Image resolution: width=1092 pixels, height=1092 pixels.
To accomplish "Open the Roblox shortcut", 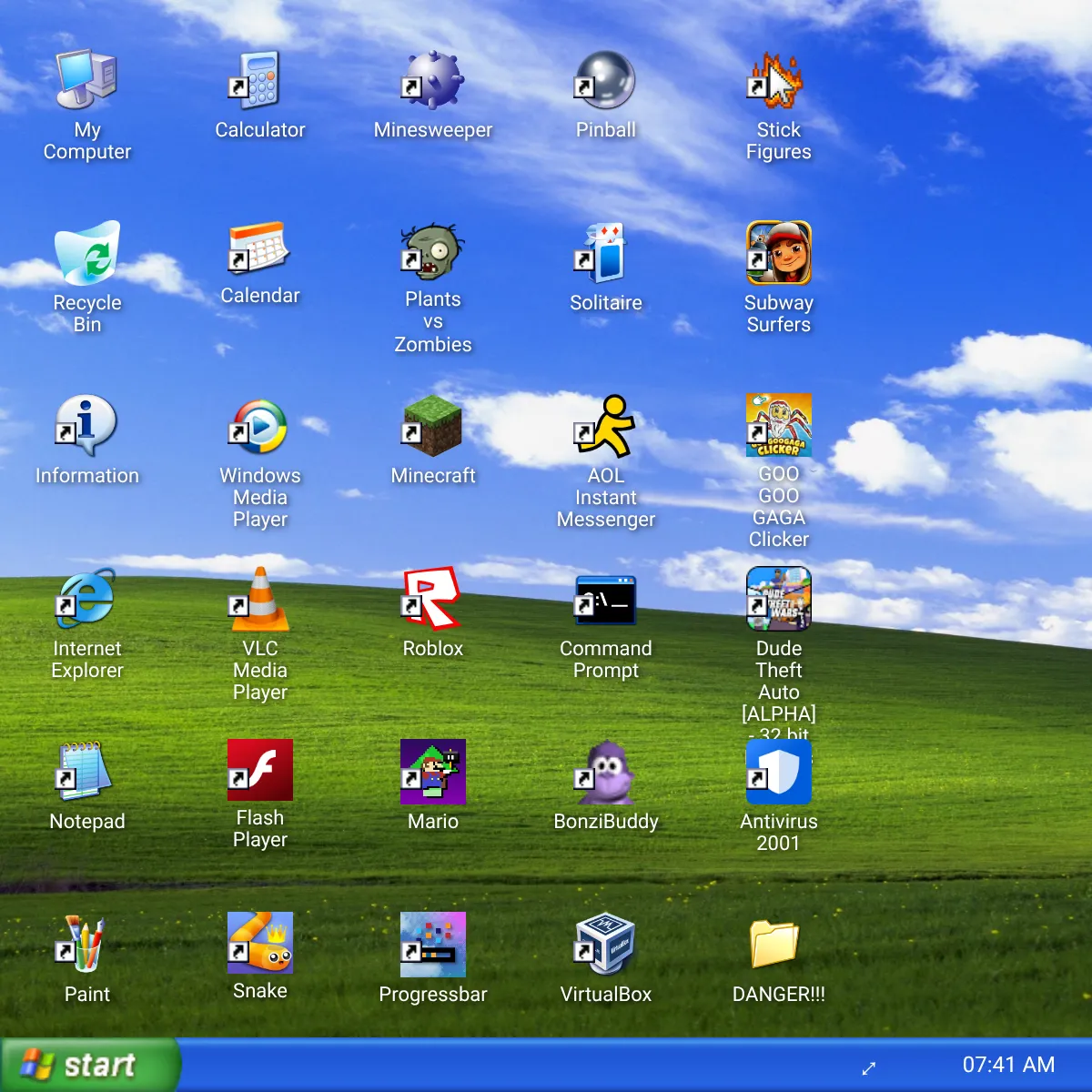I will click(x=433, y=599).
